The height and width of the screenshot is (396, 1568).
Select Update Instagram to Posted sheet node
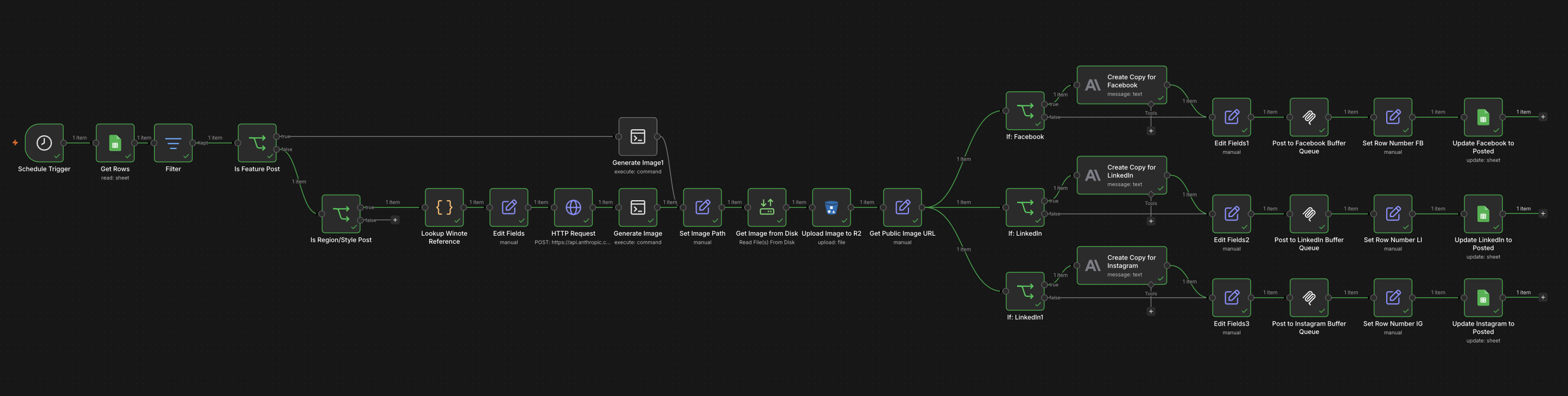tap(1483, 298)
